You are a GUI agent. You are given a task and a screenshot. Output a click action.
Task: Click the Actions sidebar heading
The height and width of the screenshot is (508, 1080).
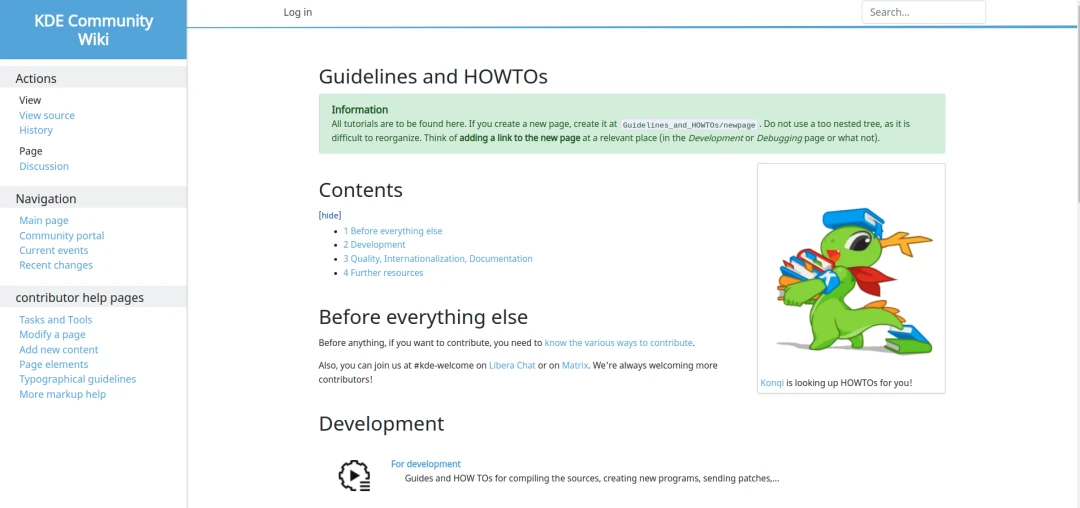coord(36,78)
